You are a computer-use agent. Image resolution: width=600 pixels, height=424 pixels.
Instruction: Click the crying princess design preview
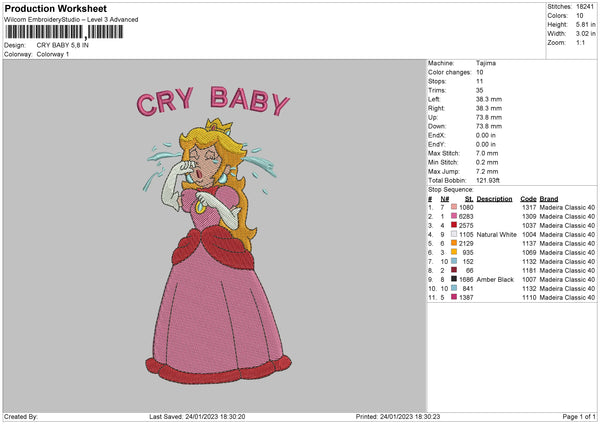216,251
